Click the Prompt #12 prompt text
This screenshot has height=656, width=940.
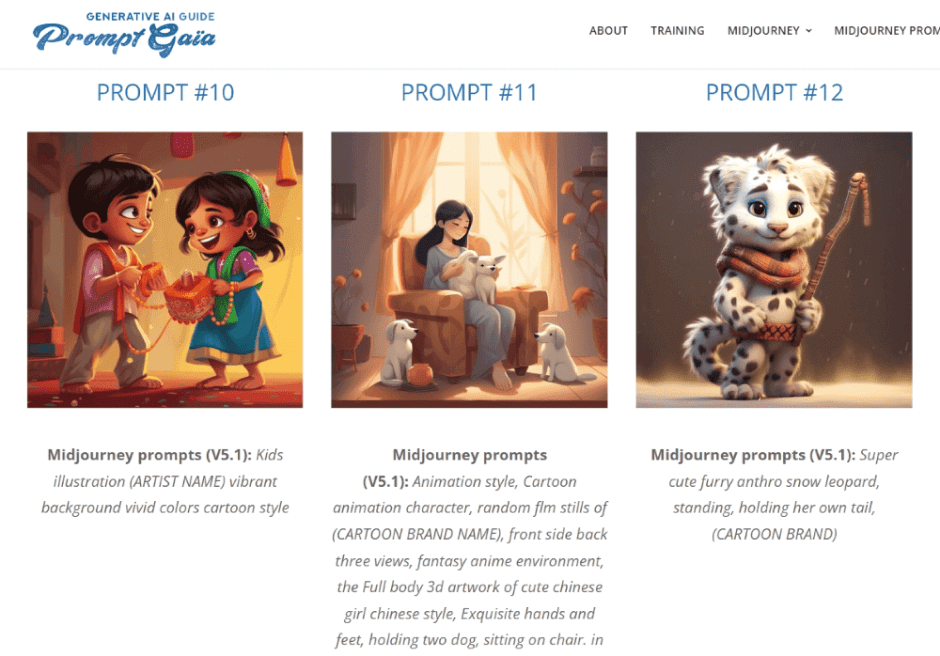(x=774, y=494)
